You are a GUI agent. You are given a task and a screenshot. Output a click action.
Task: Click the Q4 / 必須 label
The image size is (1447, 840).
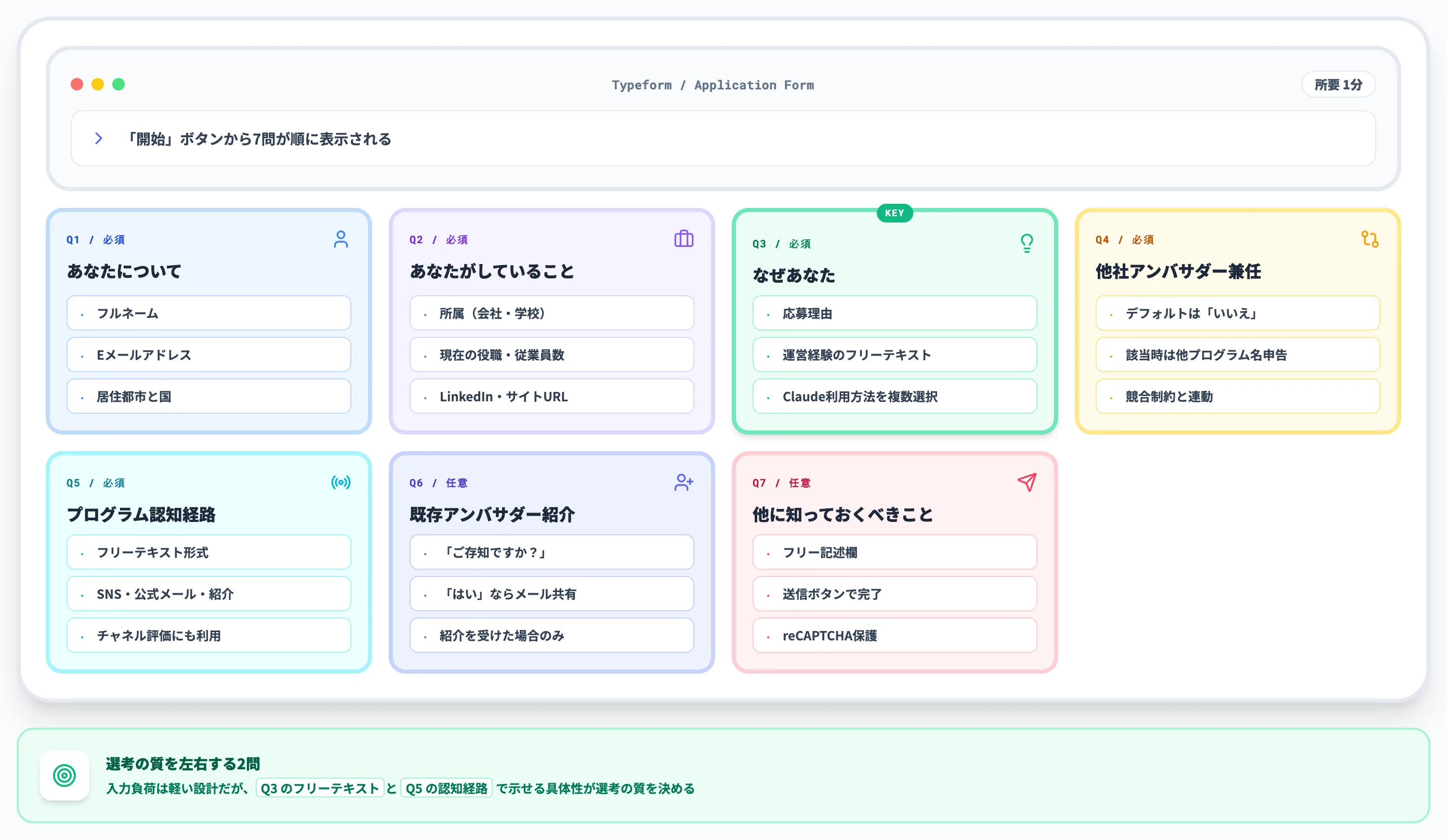coord(1124,240)
